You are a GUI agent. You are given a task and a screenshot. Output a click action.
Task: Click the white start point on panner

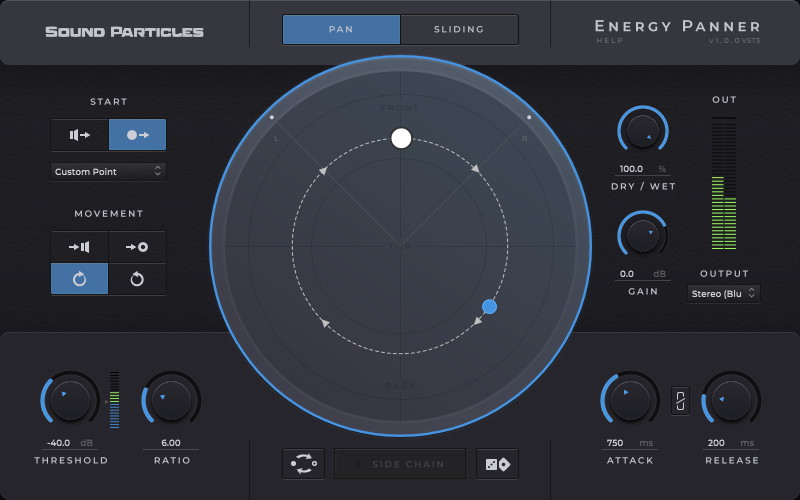[401, 138]
